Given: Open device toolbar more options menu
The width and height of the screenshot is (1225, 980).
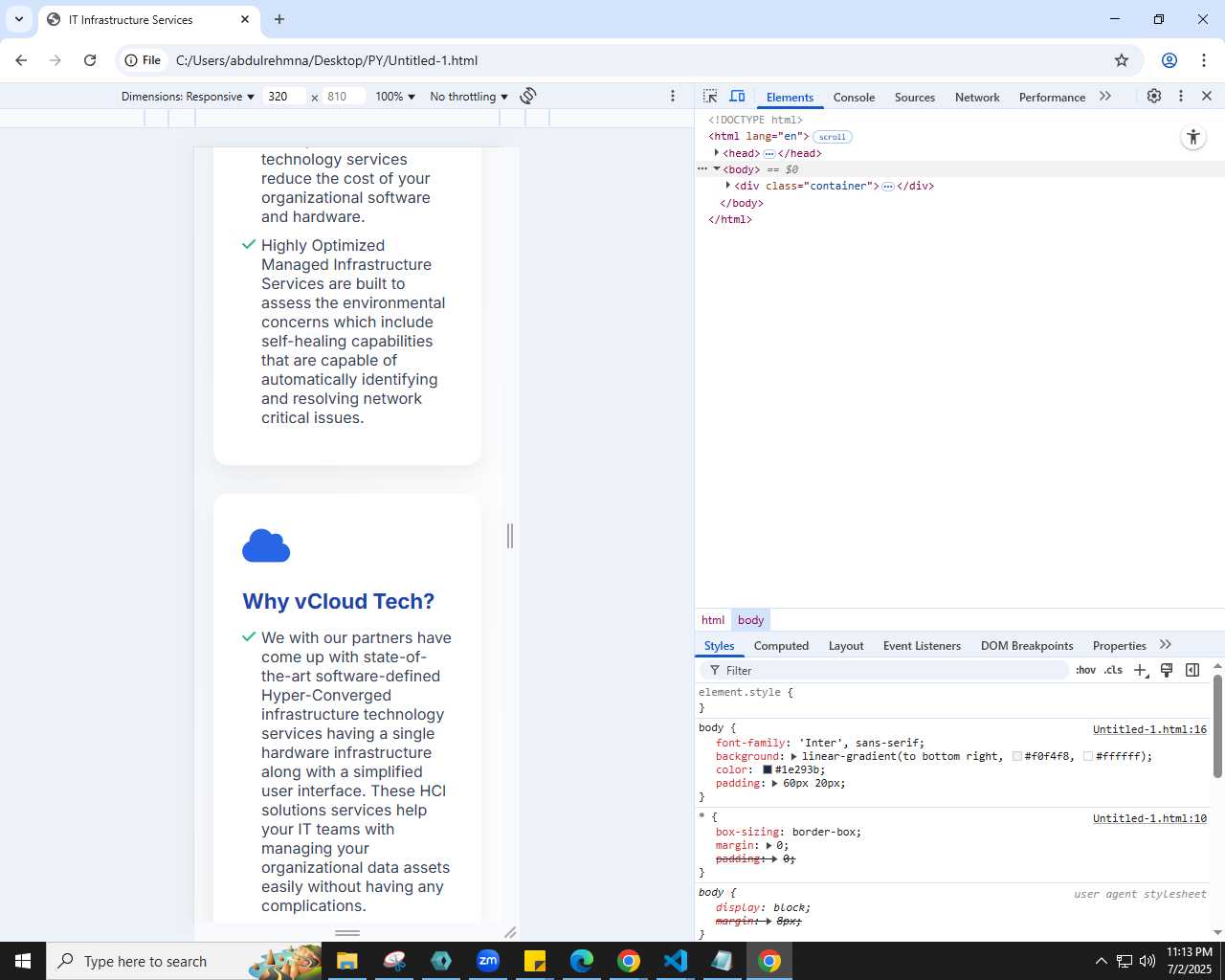Looking at the screenshot, I should coord(673,96).
